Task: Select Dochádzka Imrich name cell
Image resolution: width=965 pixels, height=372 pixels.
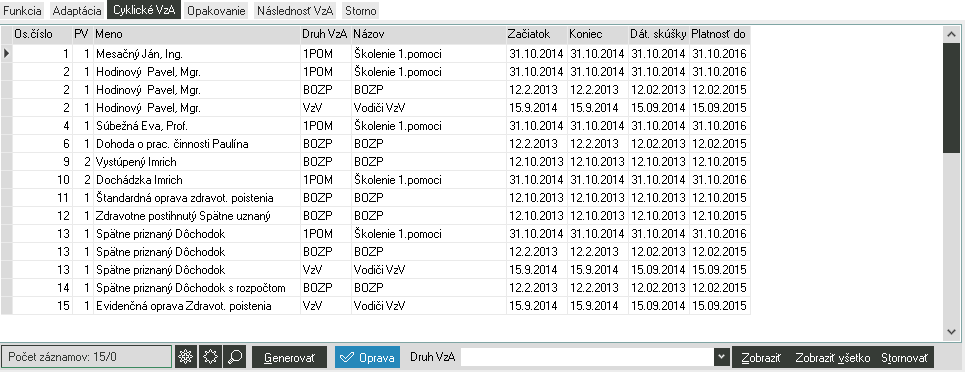Action: 197,180
